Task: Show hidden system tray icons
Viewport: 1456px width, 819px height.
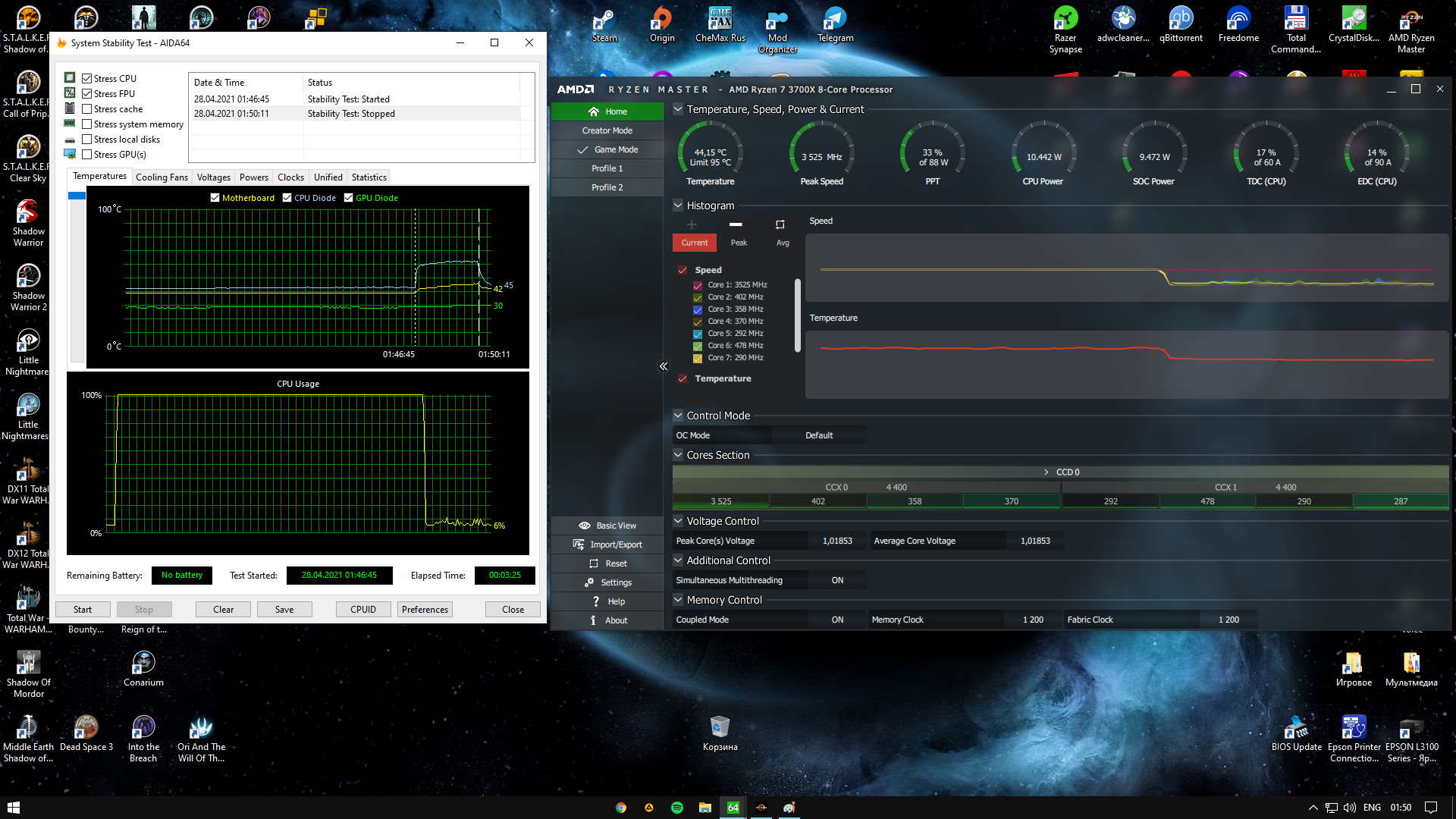Action: pyautogui.click(x=1313, y=808)
